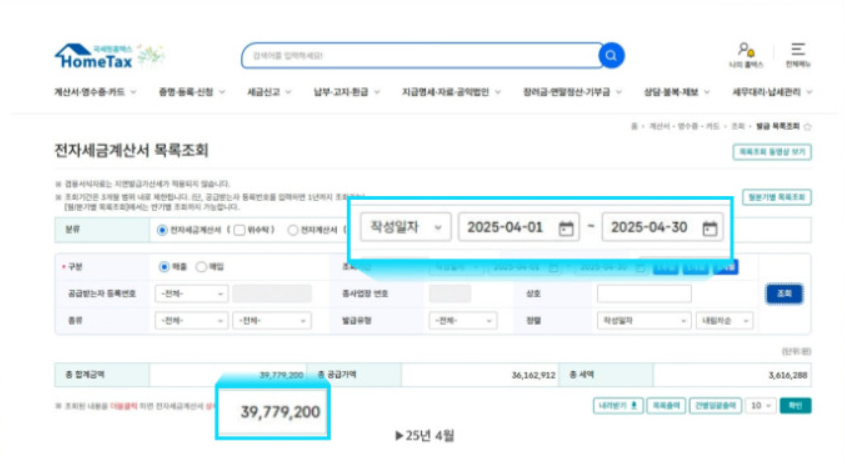Focus the top search input field
The image size is (844, 468).
pyautogui.click(x=420, y=55)
